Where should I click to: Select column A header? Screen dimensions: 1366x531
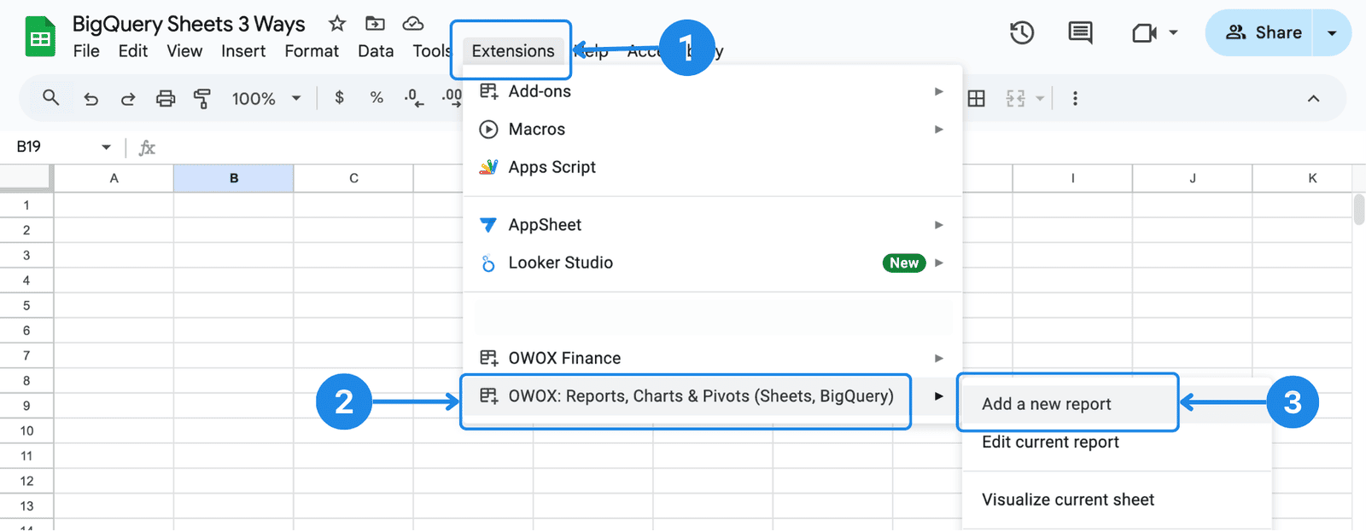click(x=114, y=178)
